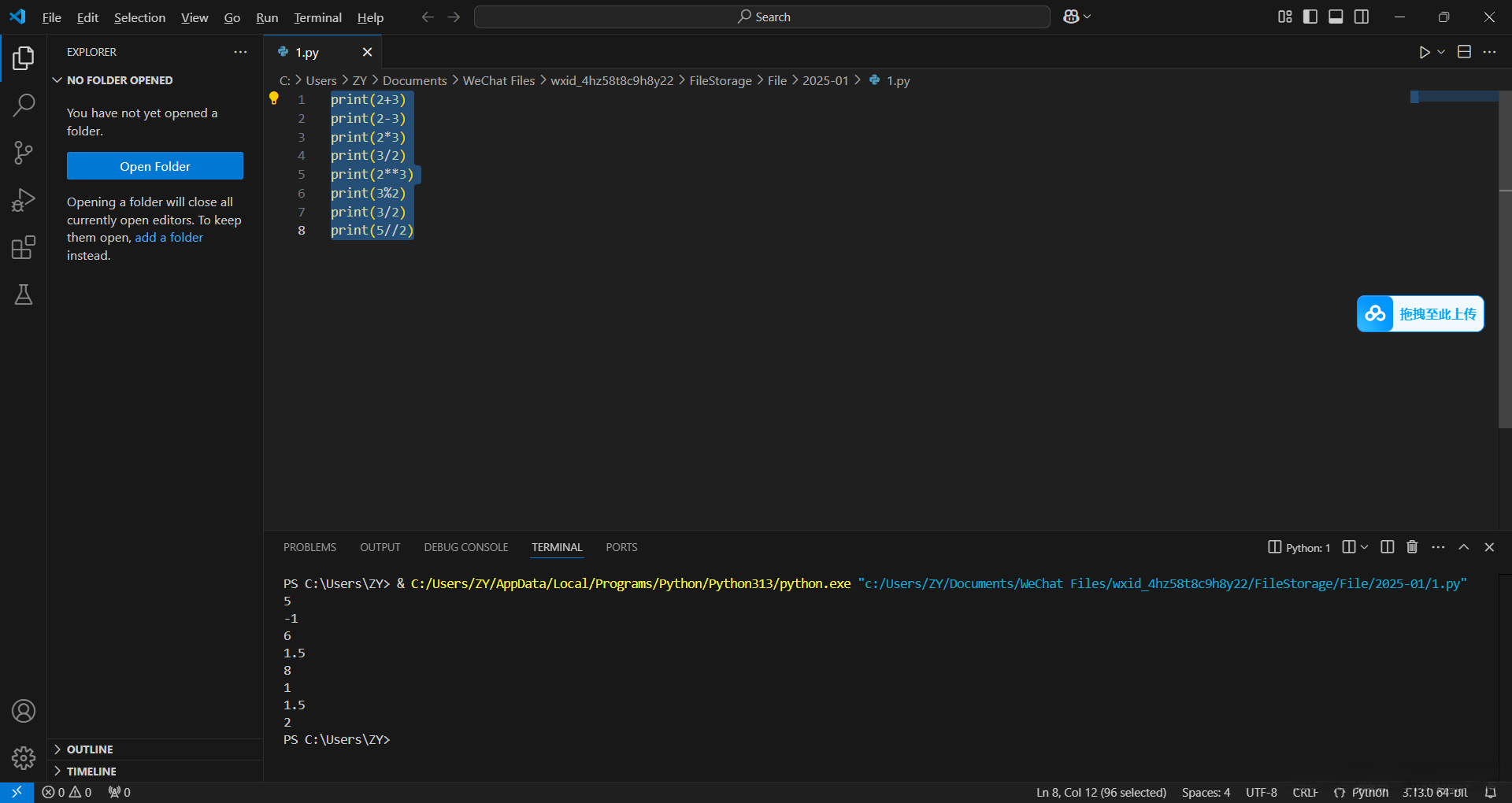Click the Run Python File play button

tap(1424, 52)
